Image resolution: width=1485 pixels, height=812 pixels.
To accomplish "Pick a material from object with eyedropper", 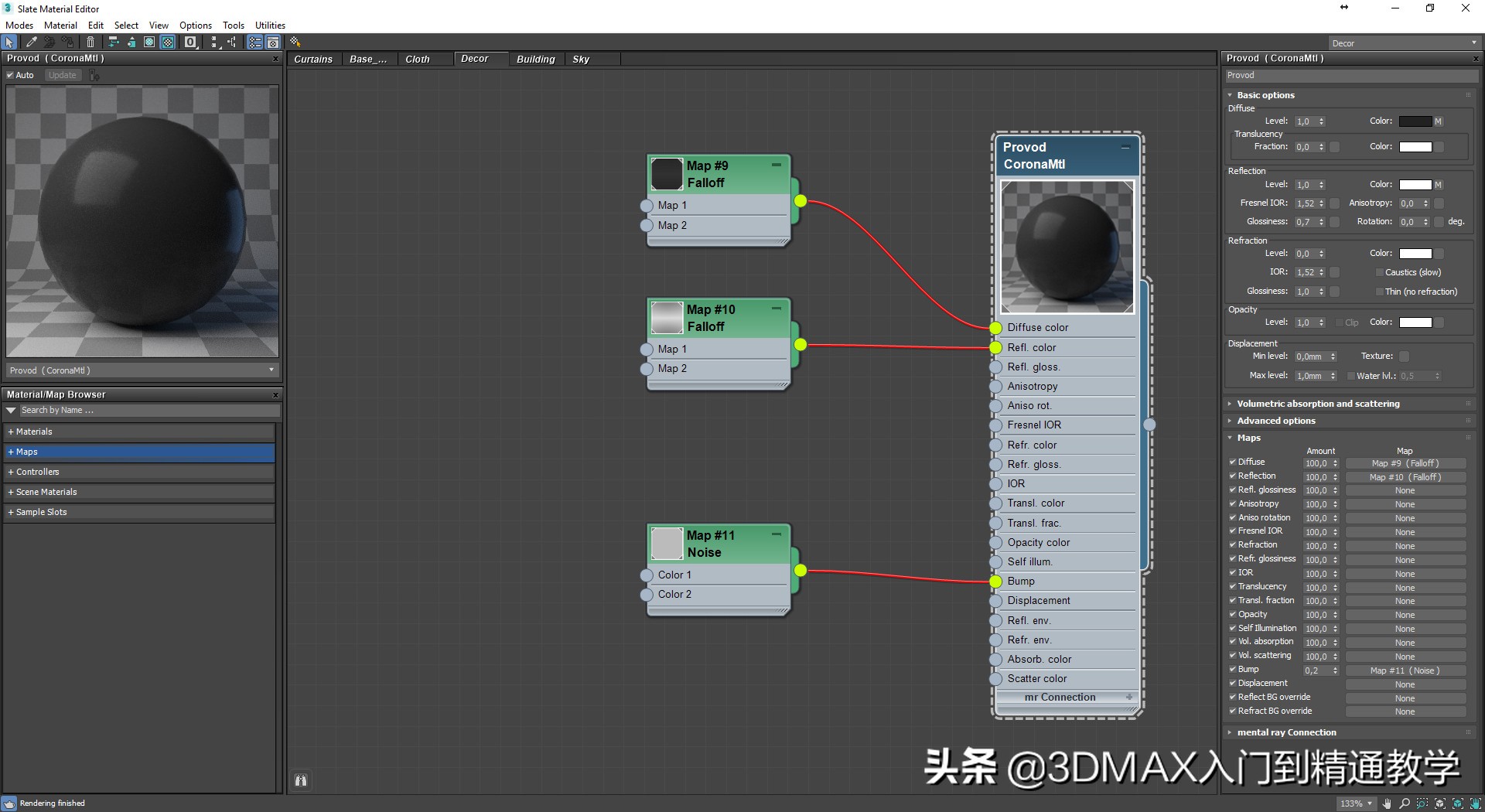I will tap(32, 43).
